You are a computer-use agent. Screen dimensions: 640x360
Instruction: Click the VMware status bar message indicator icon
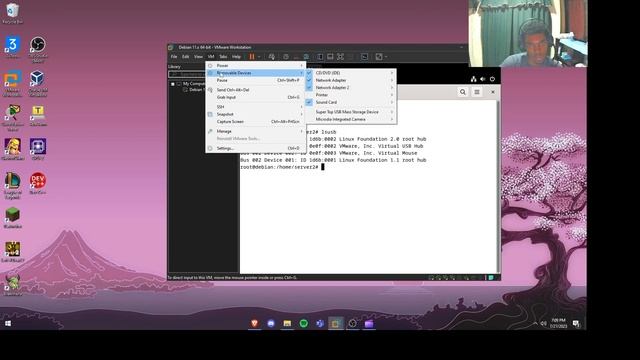tap(491, 278)
